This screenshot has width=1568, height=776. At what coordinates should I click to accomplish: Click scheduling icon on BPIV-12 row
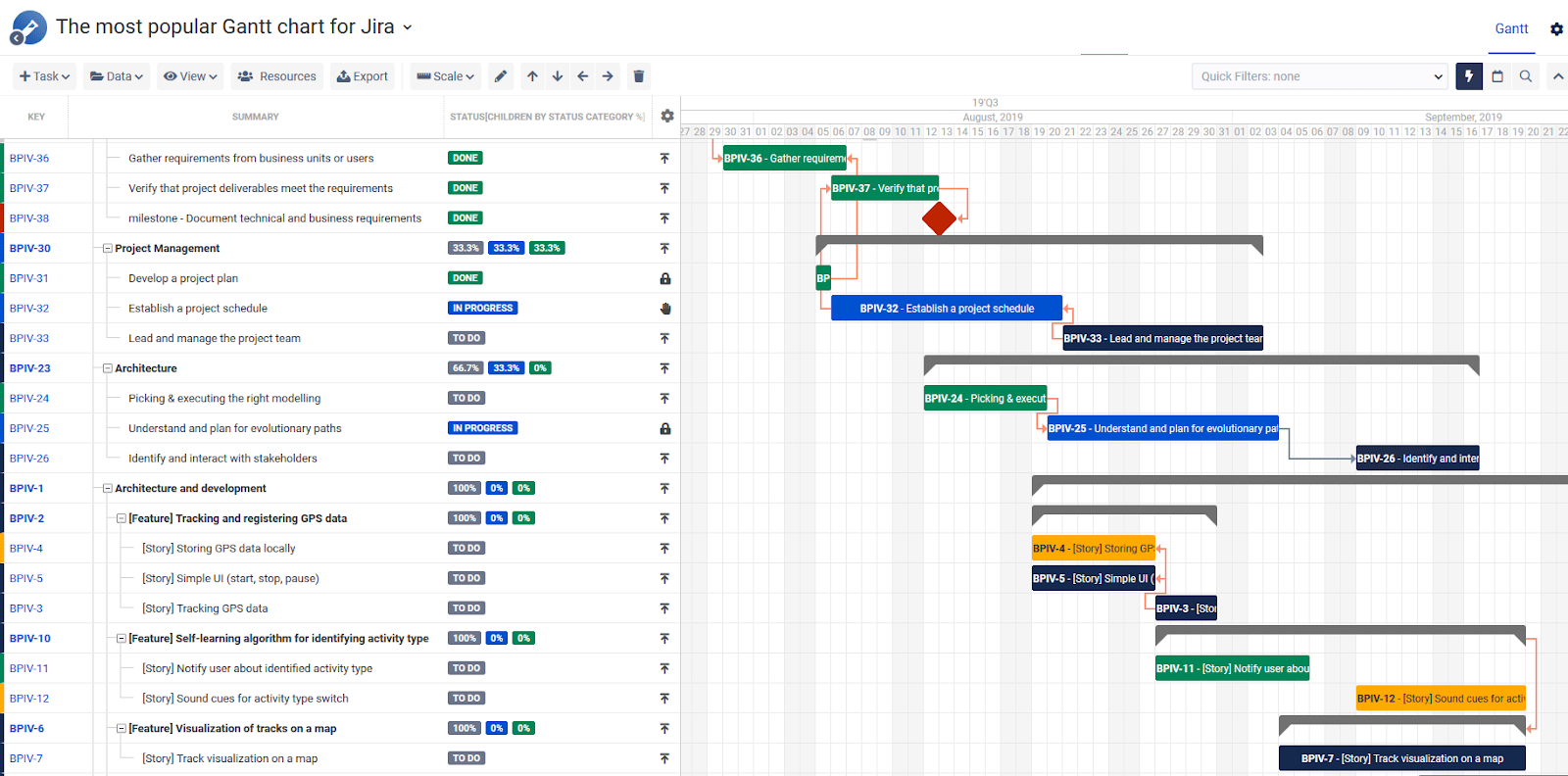tap(664, 699)
